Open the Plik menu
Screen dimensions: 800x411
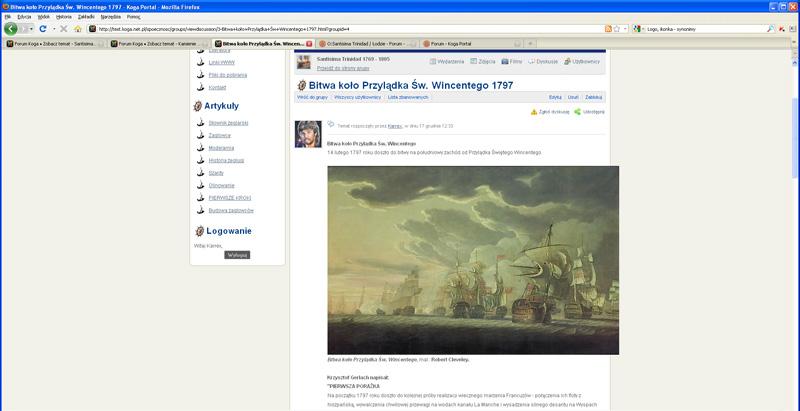(7, 17)
